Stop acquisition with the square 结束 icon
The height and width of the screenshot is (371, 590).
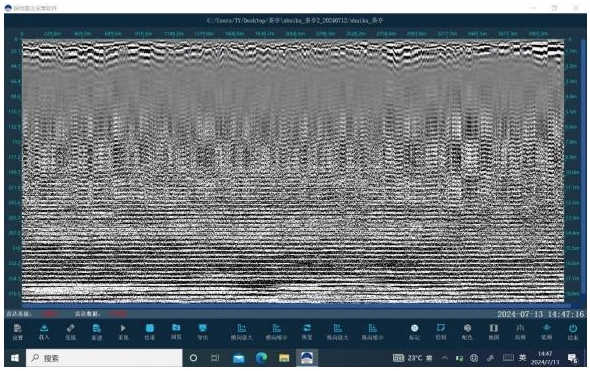click(150, 332)
